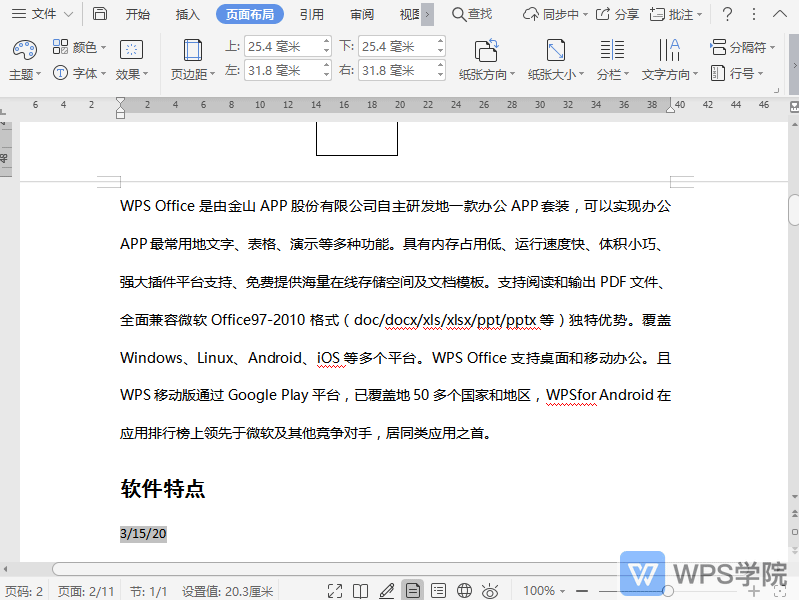Image resolution: width=799 pixels, height=600 pixels.
Task: Click the 软件特点 heading
Action: 163,488
